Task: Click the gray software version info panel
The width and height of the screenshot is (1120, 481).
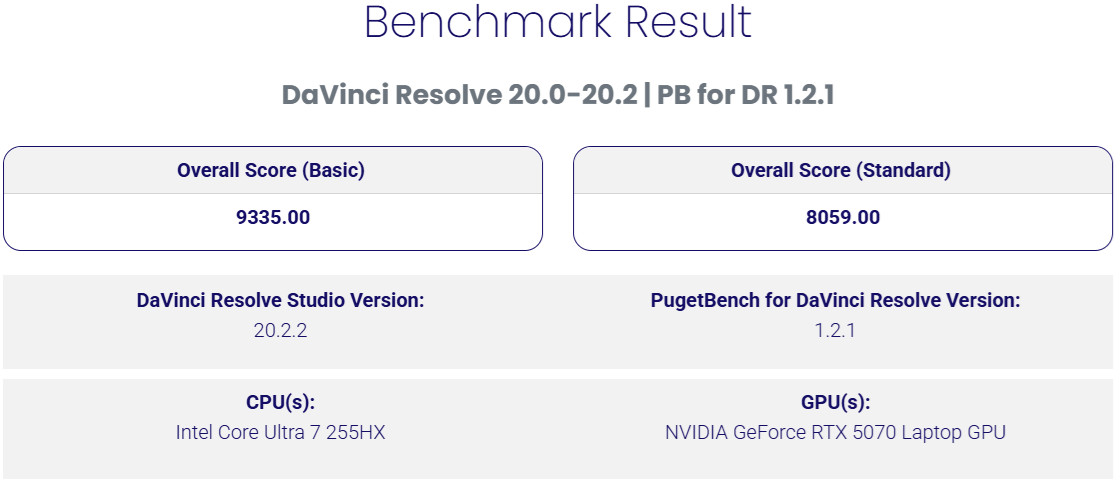Action: click(x=558, y=353)
